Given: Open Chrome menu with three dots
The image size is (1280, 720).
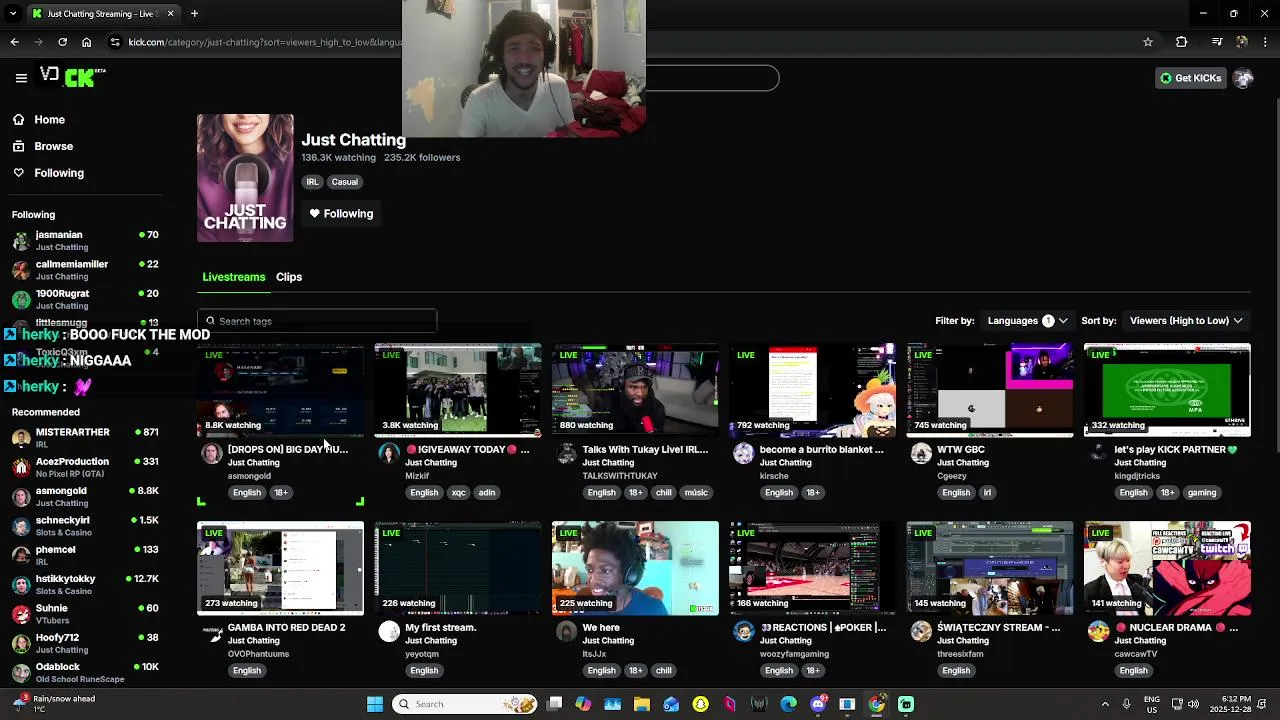Looking at the screenshot, I should (x=1266, y=42).
